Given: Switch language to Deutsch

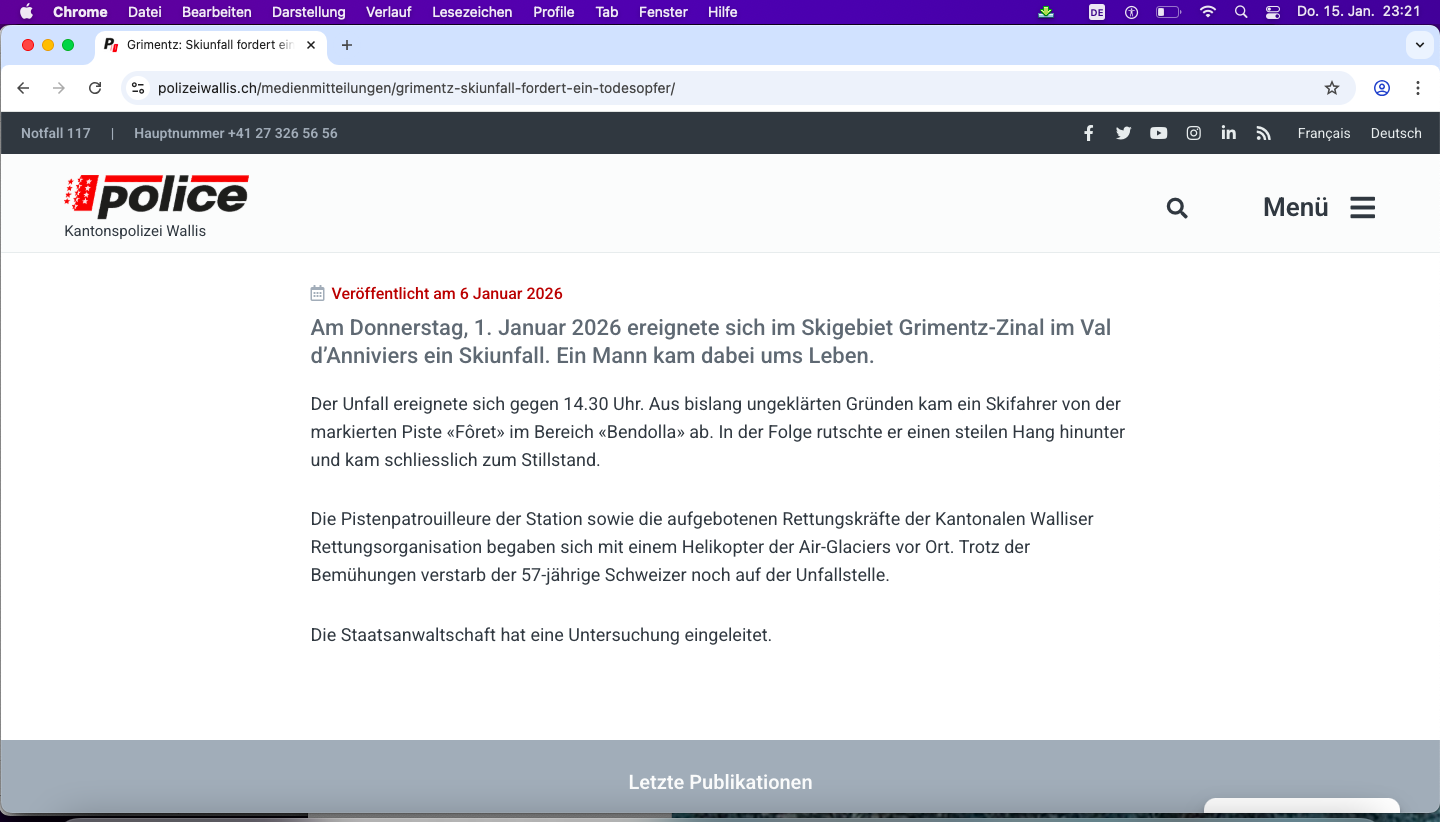Looking at the screenshot, I should coord(1395,133).
